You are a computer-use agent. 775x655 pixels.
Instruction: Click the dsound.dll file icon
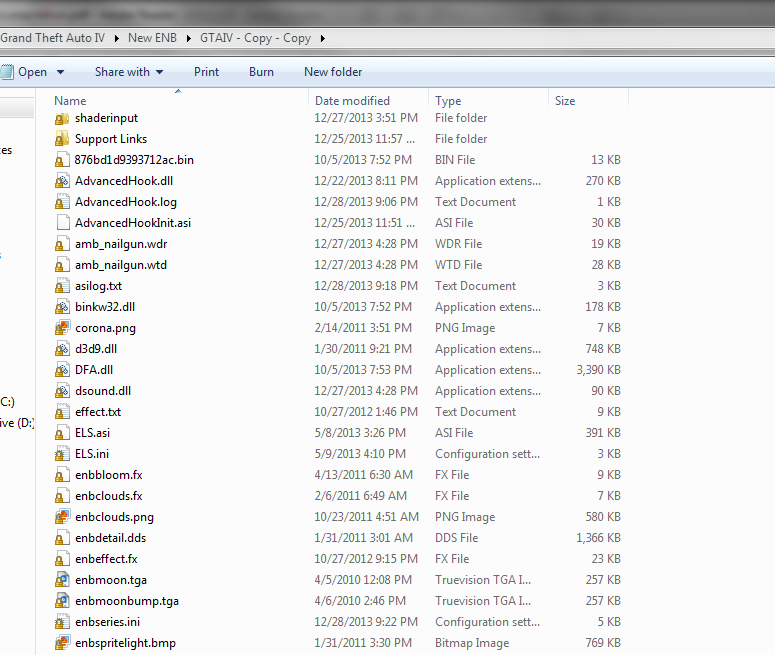pyautogui.click(x=62, y=391)
